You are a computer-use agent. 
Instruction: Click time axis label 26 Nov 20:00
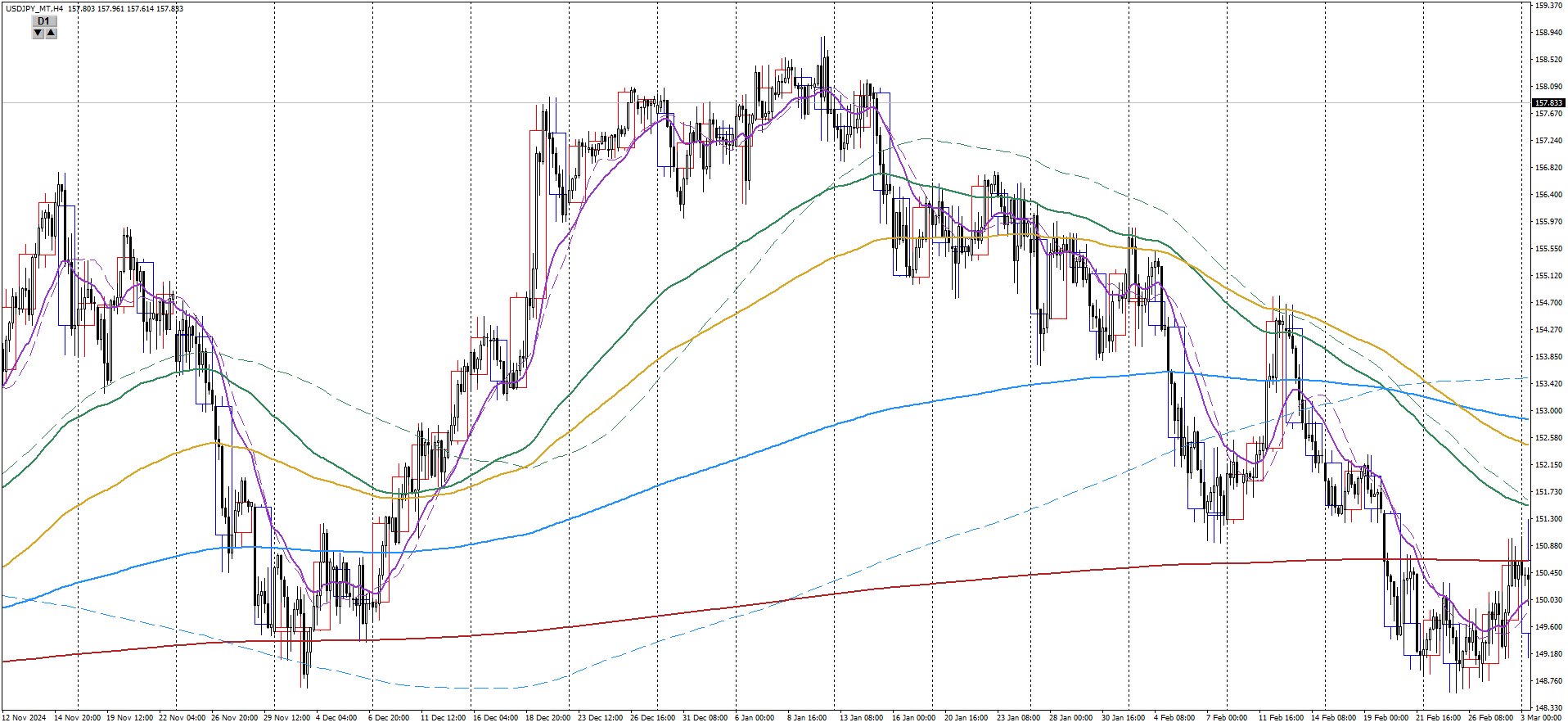[234, 718]
